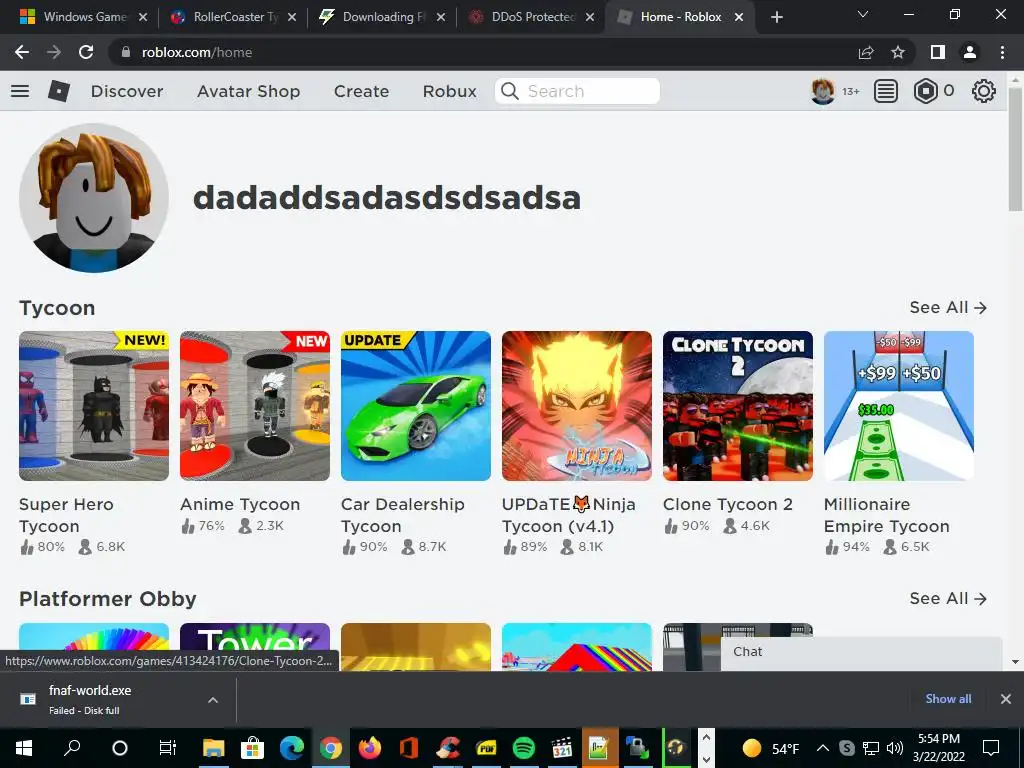Screen dimensions: 1024x768
Task: Open Microsoft Edge from taskbar
Action: click(292, 748)
